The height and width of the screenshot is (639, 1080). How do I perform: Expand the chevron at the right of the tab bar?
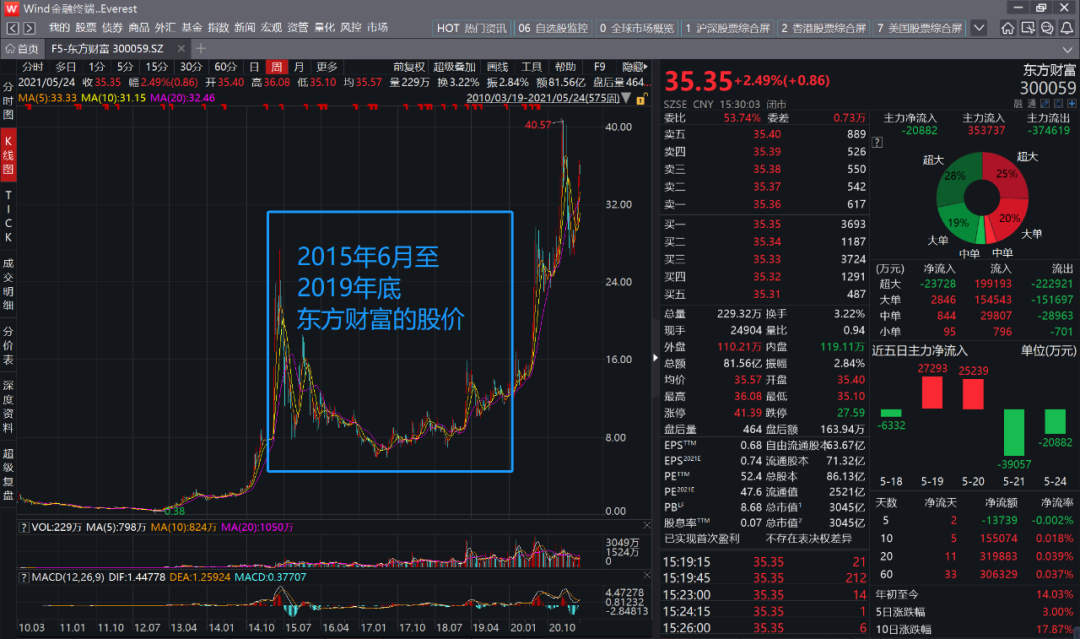tap(1068, 49)
